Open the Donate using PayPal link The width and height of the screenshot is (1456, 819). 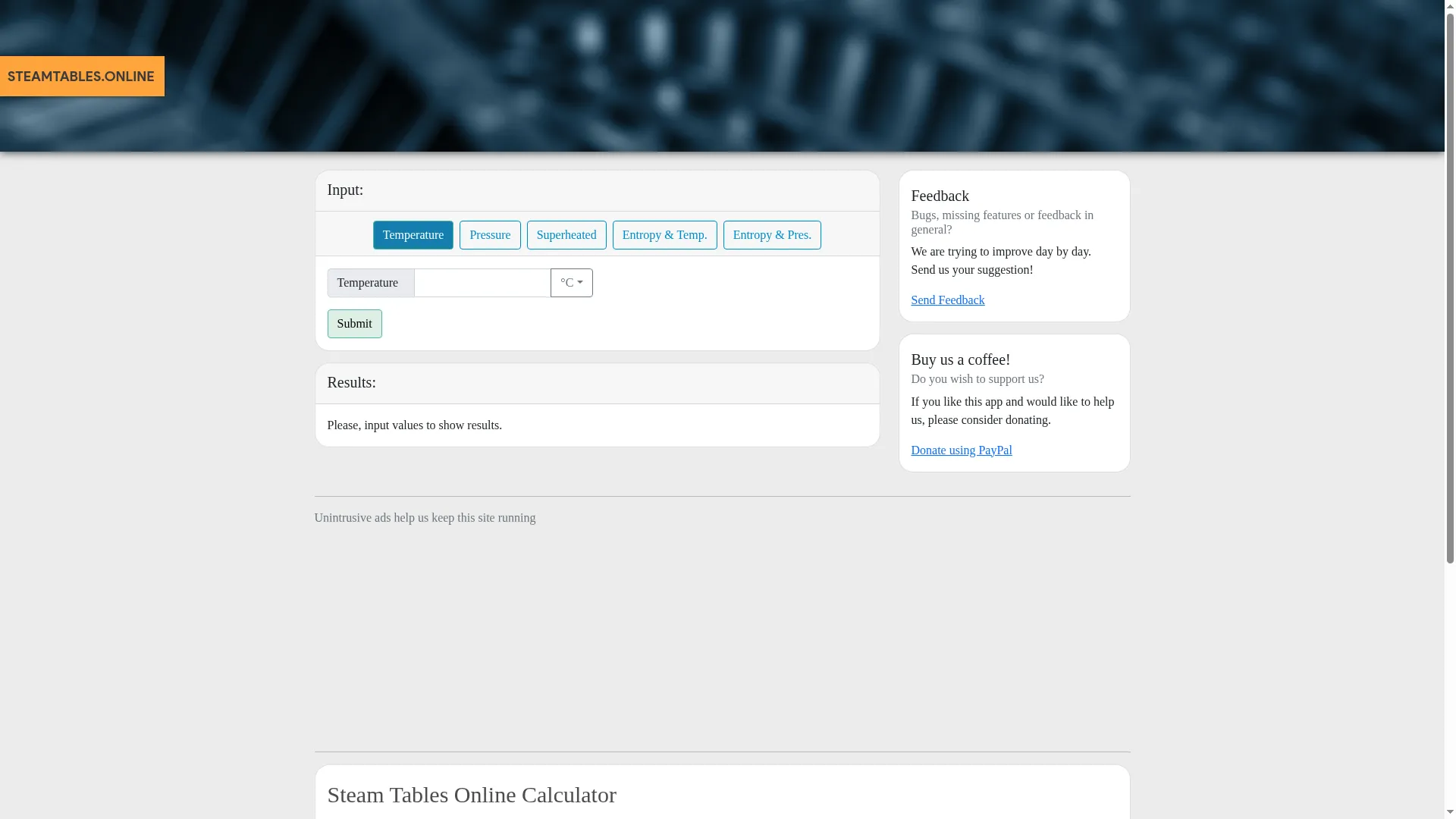[961, 450]
